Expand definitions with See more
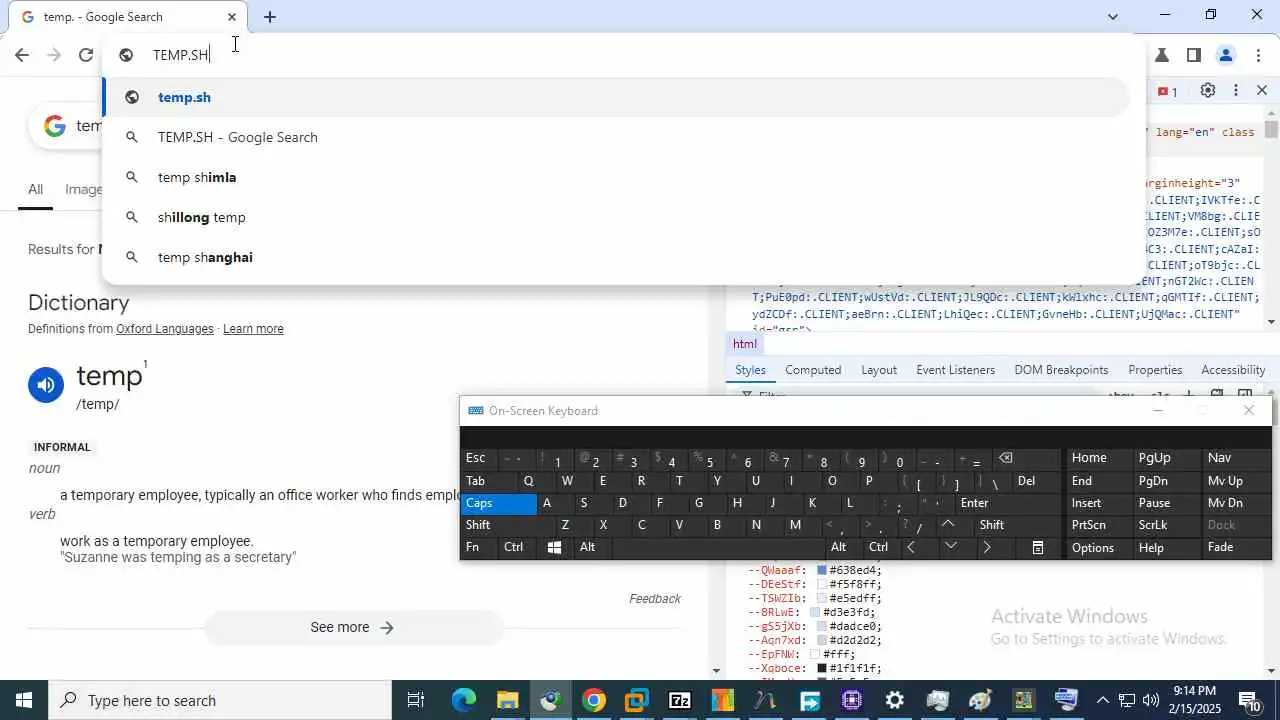Viewport: 1280px width, 720px height. point(353,627)
